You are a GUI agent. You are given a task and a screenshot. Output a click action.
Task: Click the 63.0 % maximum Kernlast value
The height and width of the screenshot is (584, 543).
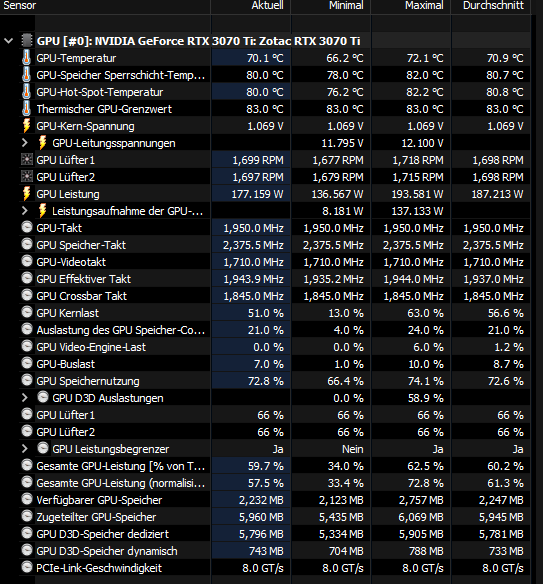pos(425,313)
